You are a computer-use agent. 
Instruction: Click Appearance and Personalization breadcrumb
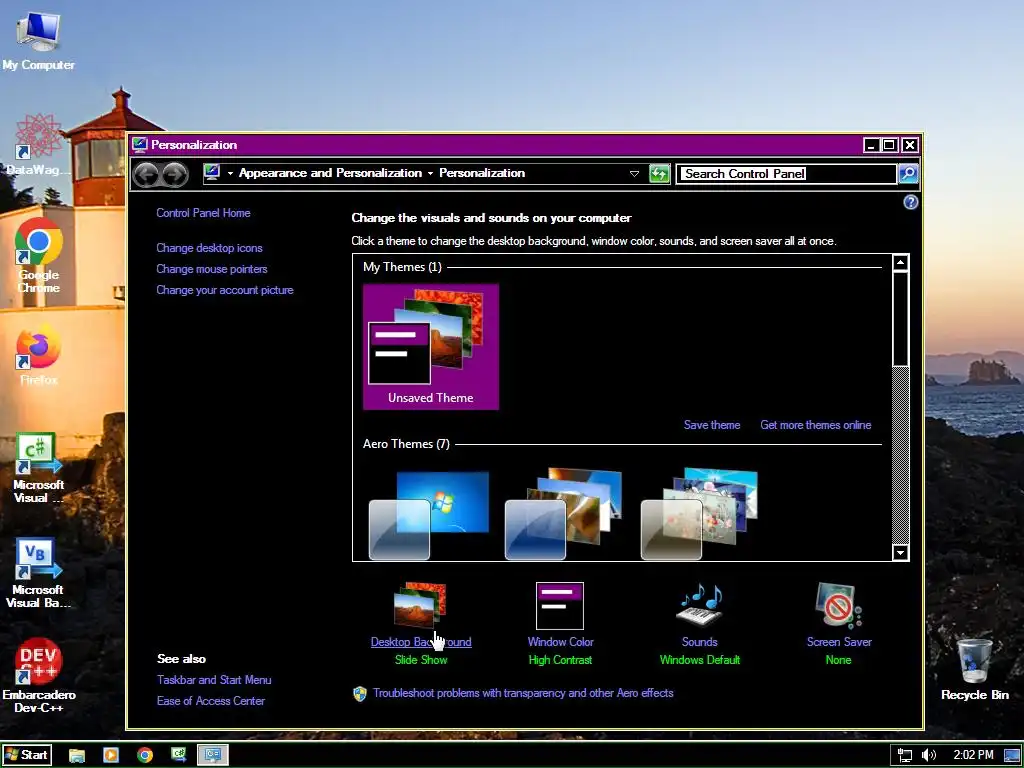click(x=330, y=173)
